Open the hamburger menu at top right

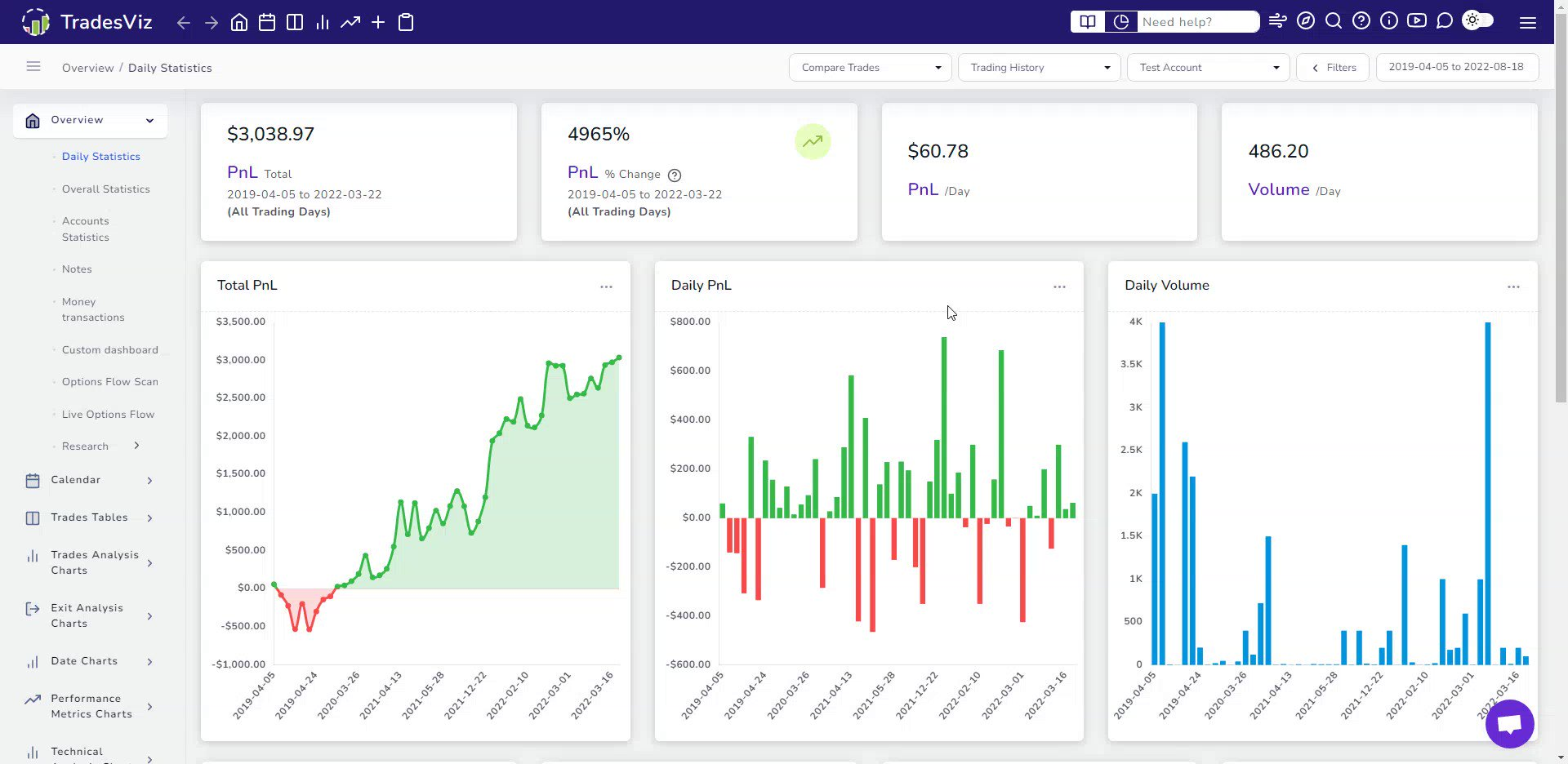(1528, 23)
